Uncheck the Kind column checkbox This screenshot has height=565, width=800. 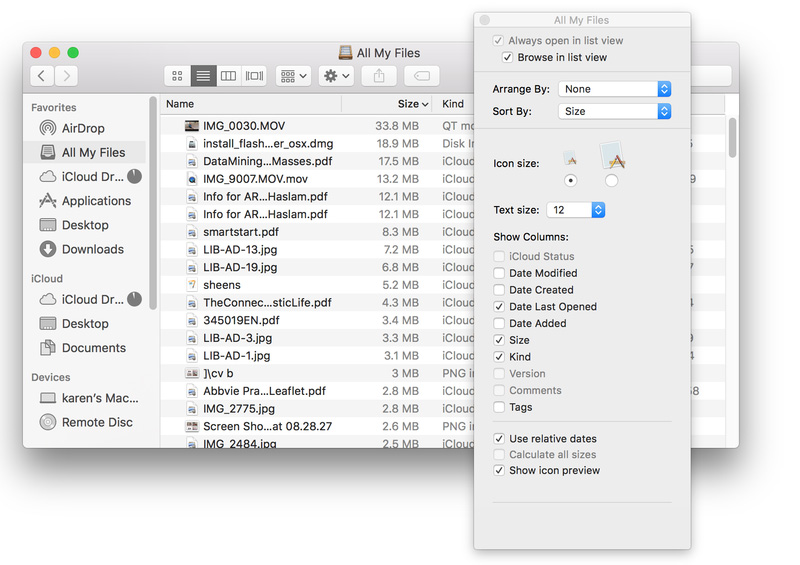[x=499, y=357]
